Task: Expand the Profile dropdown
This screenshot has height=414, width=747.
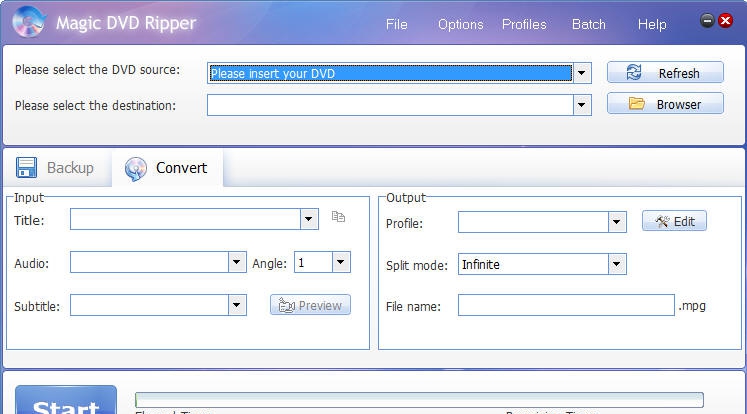Action: click(x=617, y=222)
